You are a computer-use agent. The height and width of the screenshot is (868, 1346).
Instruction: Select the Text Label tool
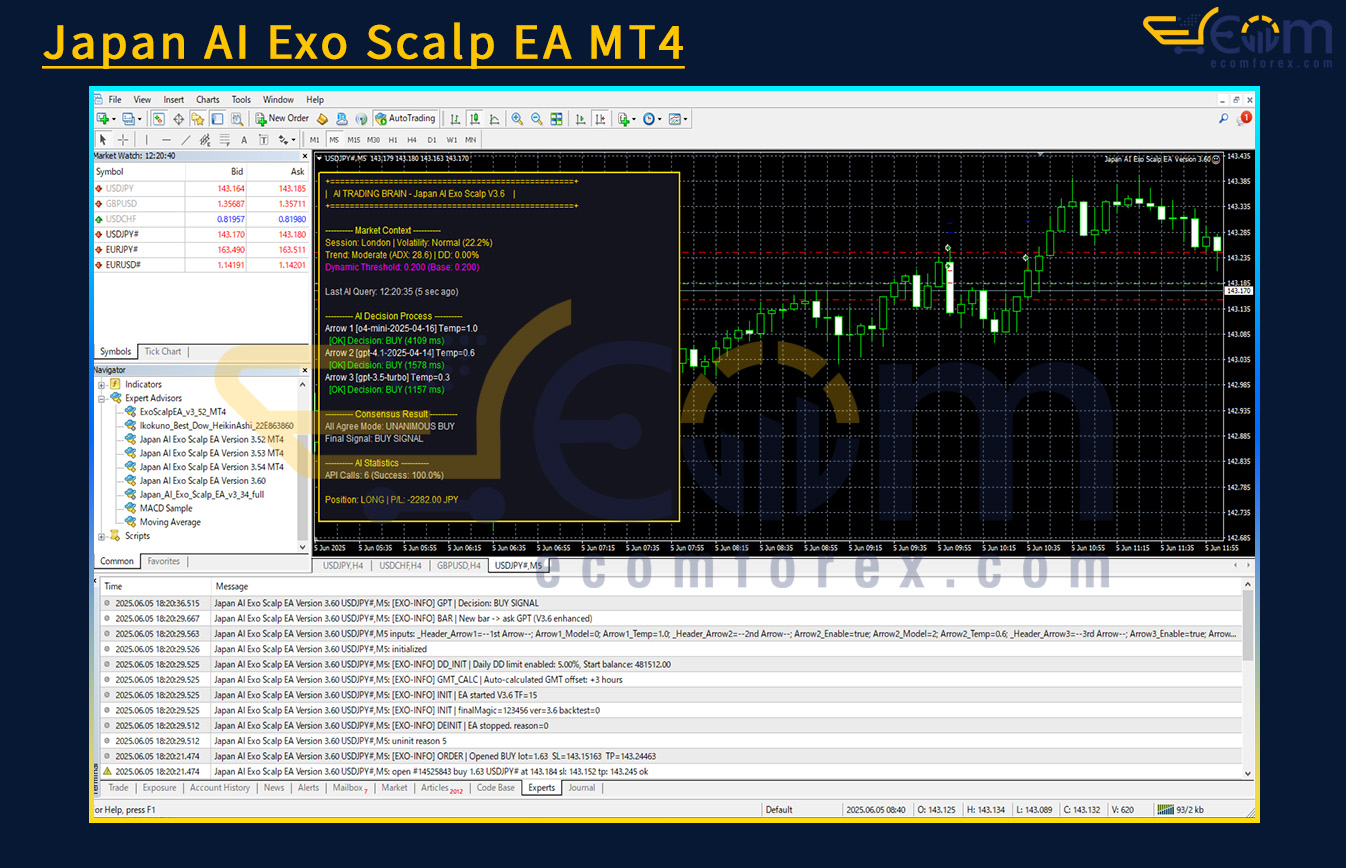click(263, 140)
